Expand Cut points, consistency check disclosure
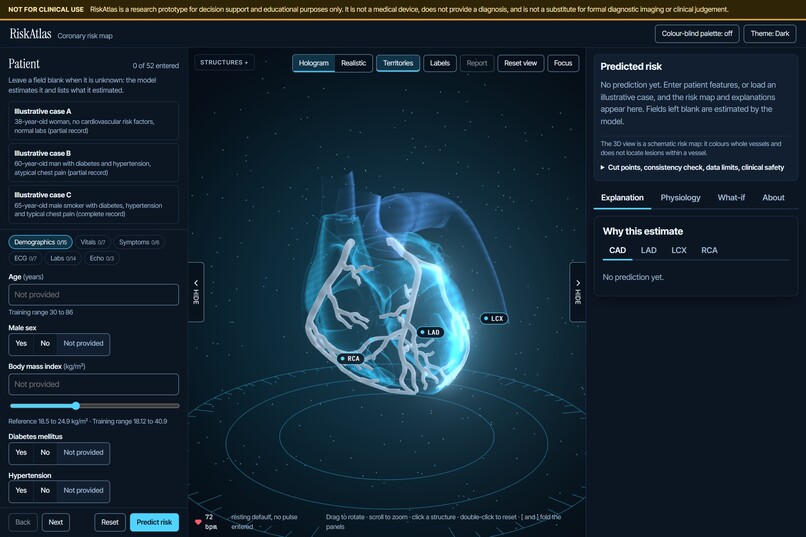 pos(692,168)
